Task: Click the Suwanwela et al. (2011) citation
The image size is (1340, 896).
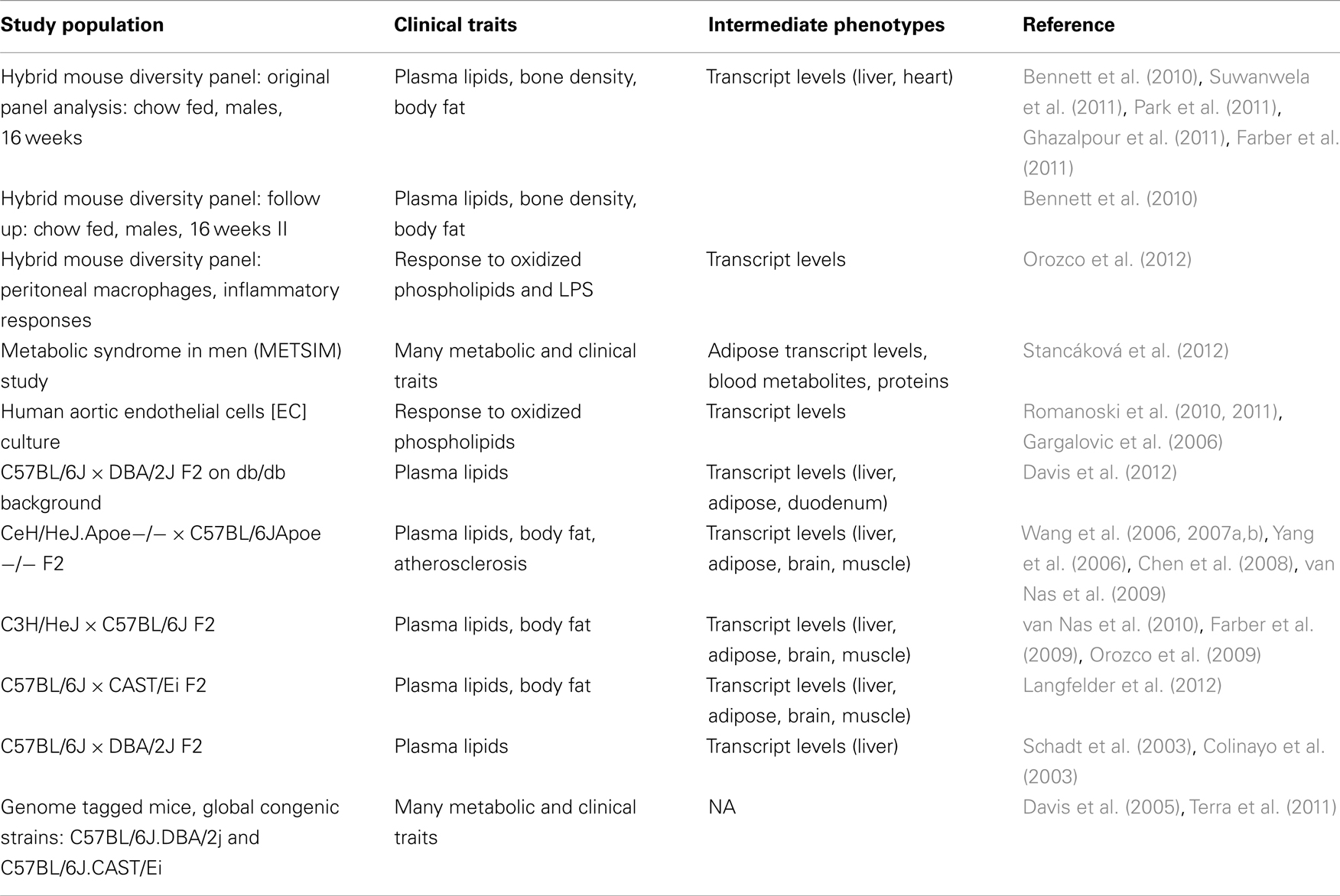Action: pyautogui.click(x=1166, y=92)
